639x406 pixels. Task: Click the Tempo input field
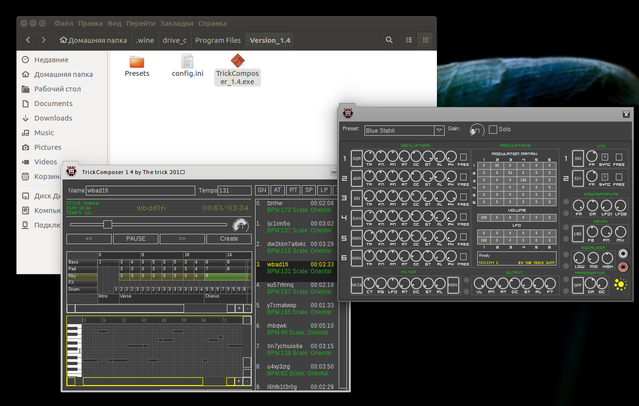click(x=235, y=189)
